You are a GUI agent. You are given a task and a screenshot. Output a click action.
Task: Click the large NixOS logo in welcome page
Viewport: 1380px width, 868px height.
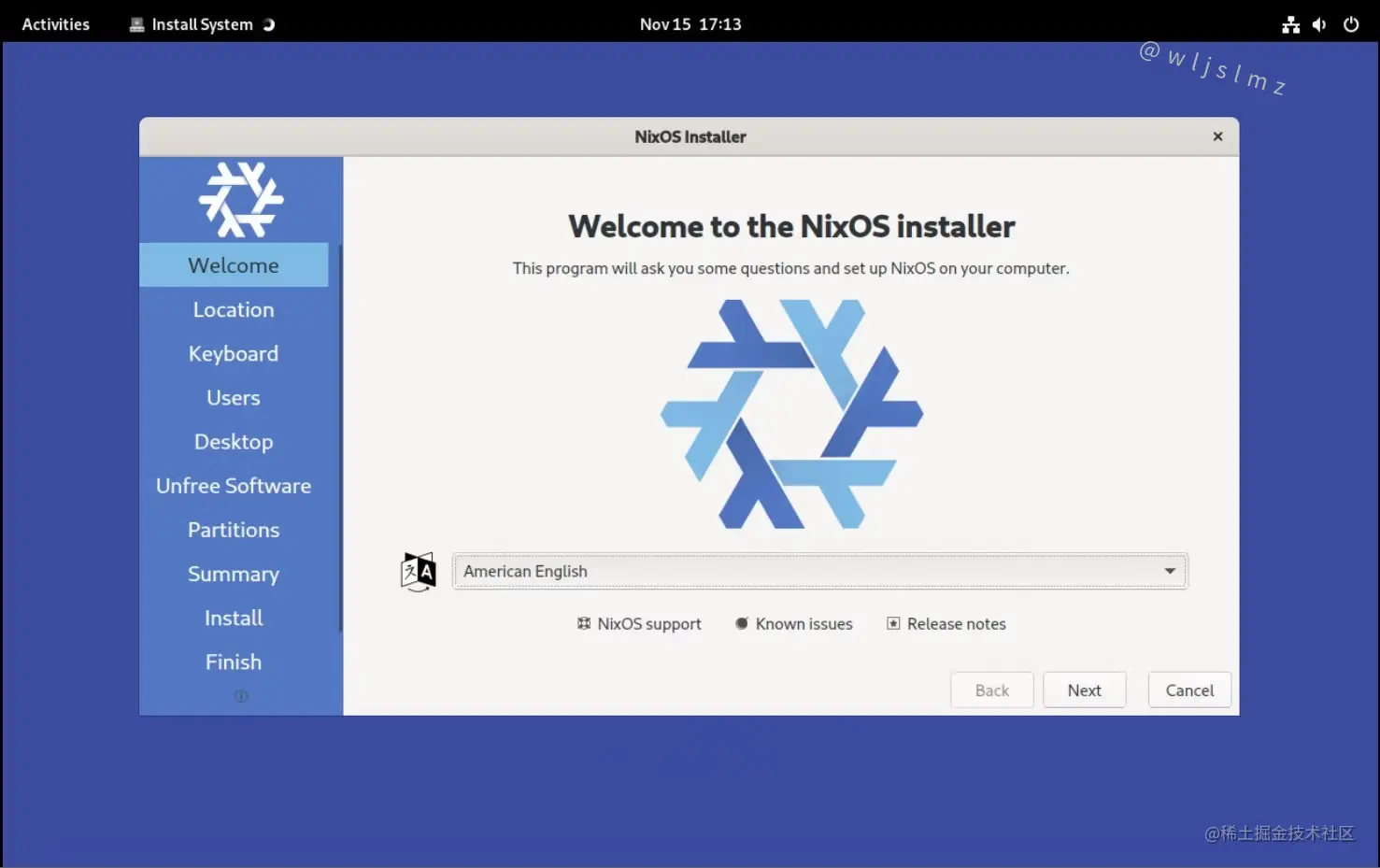[791, 414]
